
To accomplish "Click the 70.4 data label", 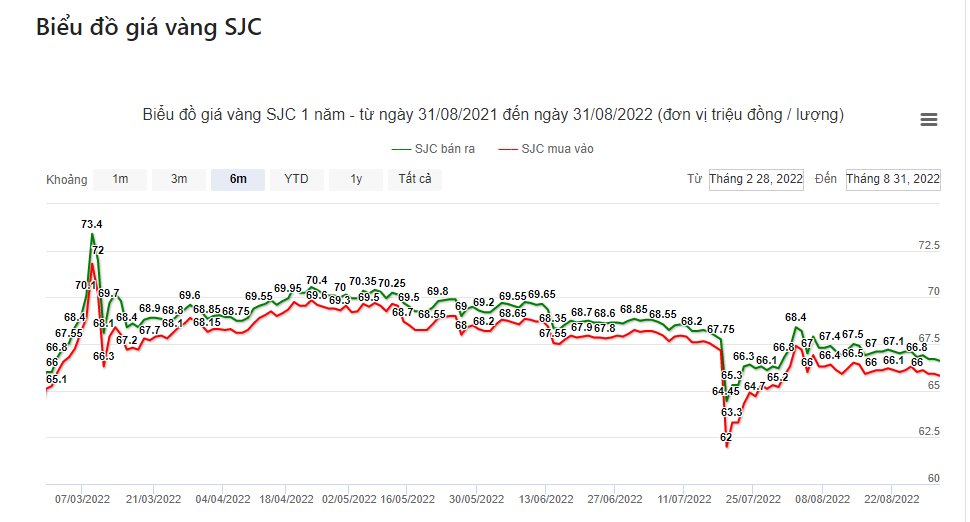I will pos(317,281).
